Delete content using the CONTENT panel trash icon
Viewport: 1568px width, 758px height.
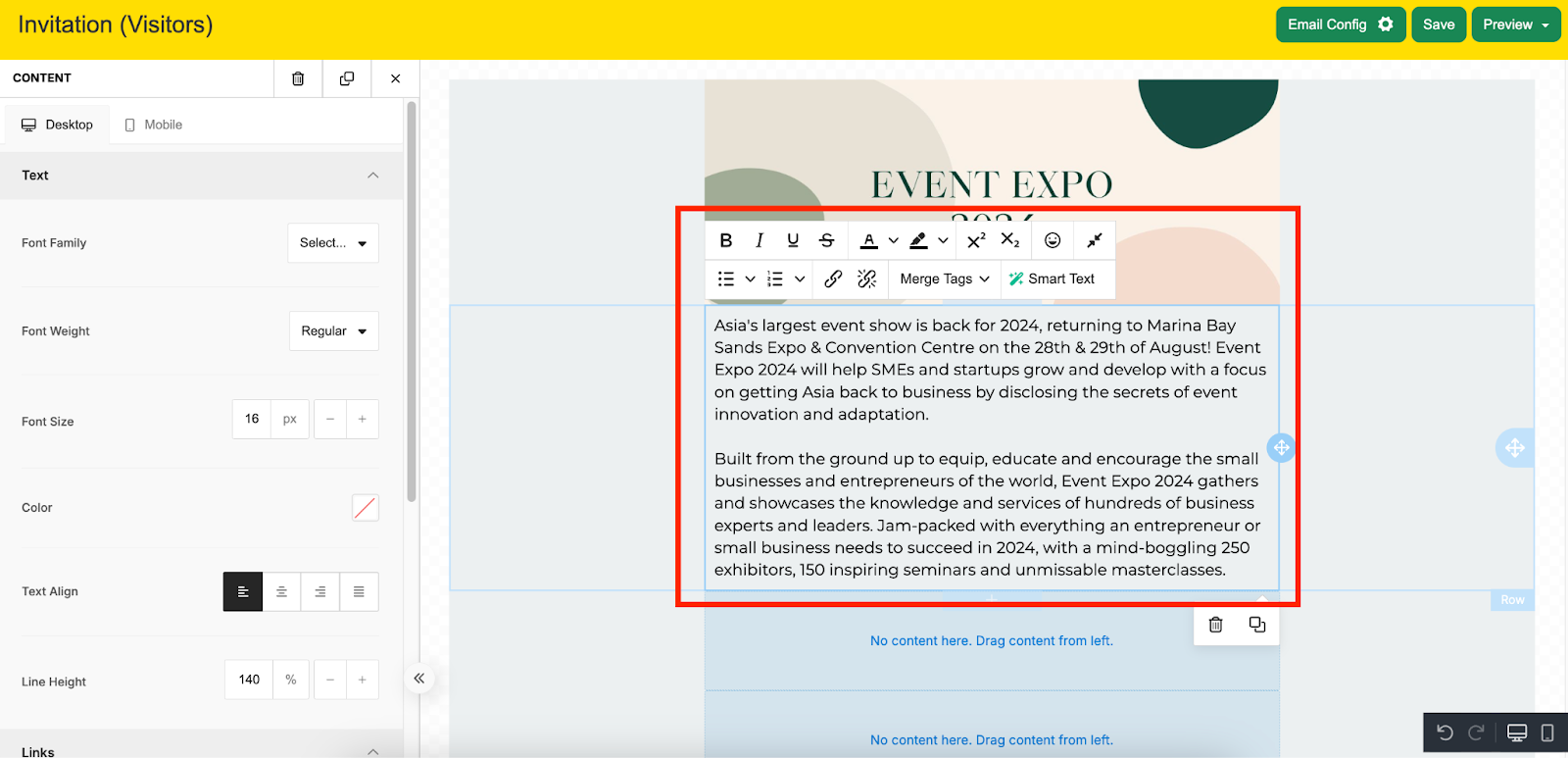pyautogui.click(x=298, y=78)
